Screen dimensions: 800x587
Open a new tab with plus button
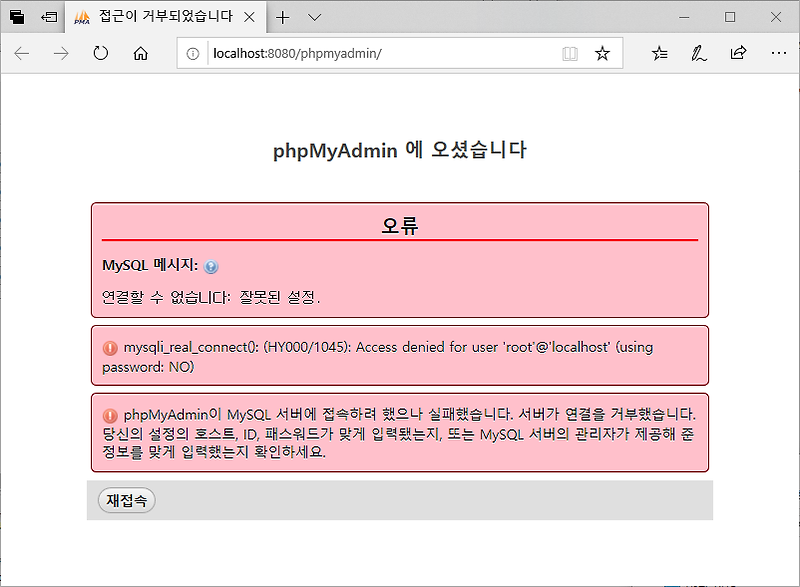point(283,18)
